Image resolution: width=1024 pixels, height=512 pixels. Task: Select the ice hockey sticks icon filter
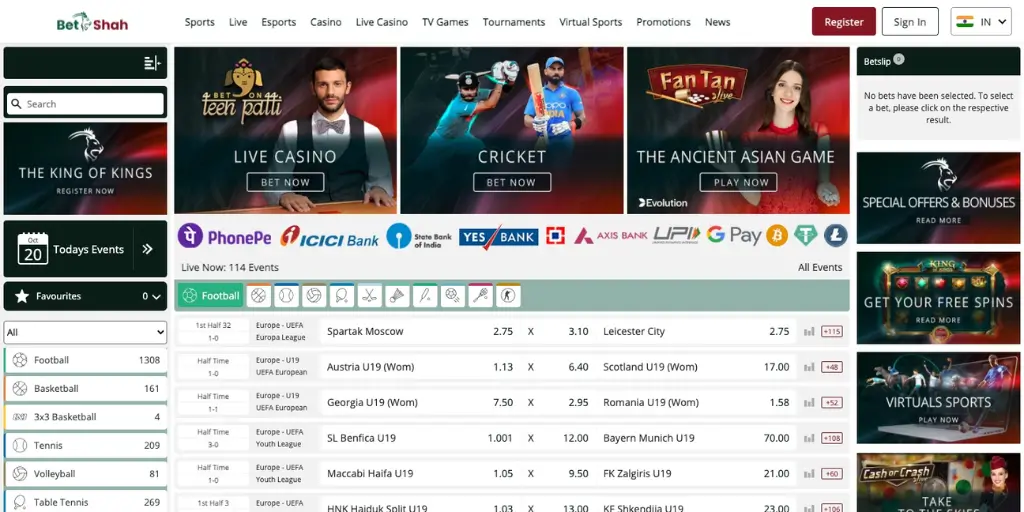(x=370, y=296)
